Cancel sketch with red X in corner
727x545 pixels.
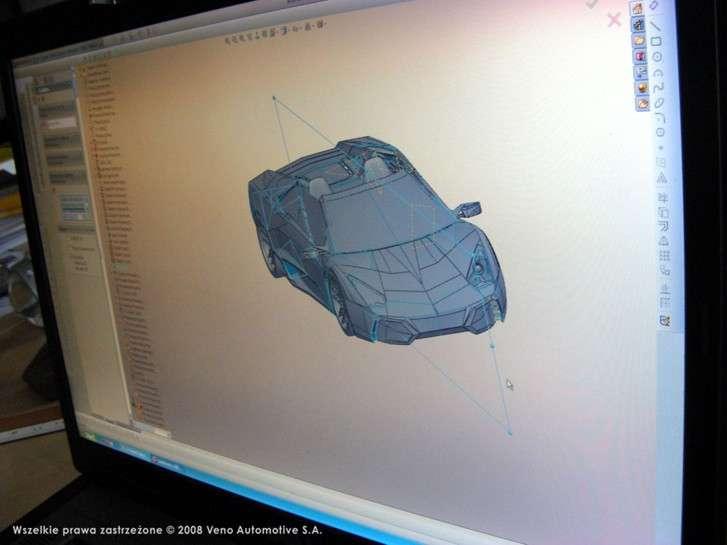[614, 19]
